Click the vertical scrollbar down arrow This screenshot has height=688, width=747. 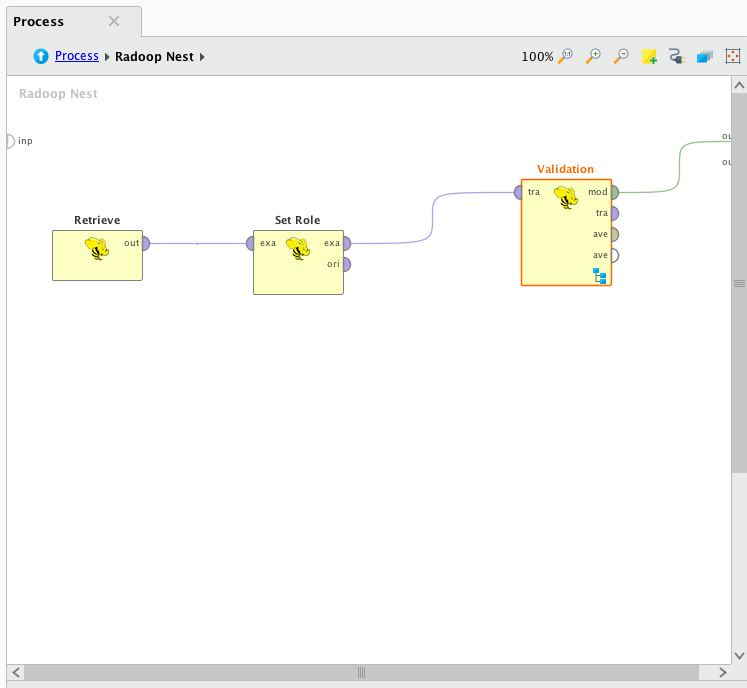(739, 654)
